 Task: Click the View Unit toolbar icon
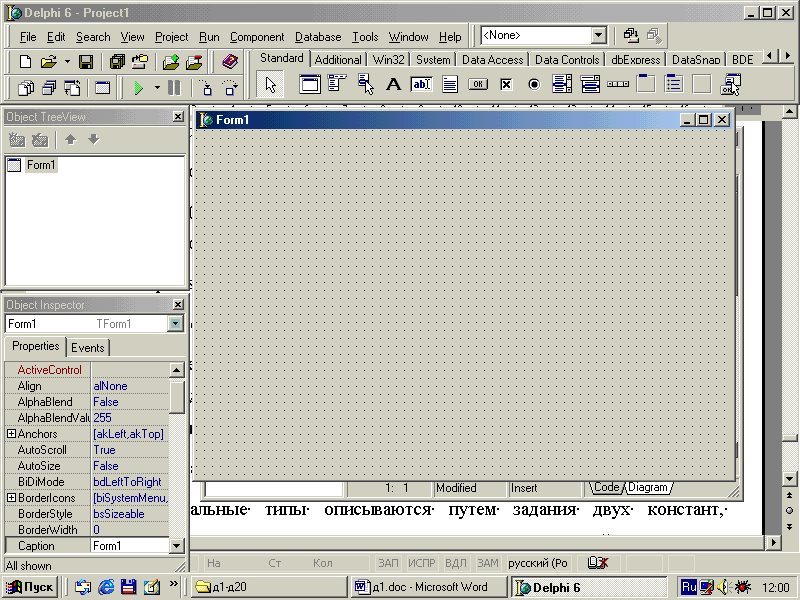26,88
